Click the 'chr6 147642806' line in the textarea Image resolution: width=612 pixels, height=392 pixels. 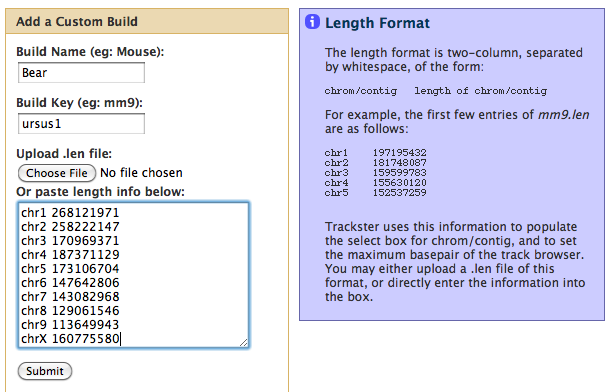(x=70, y=283)
